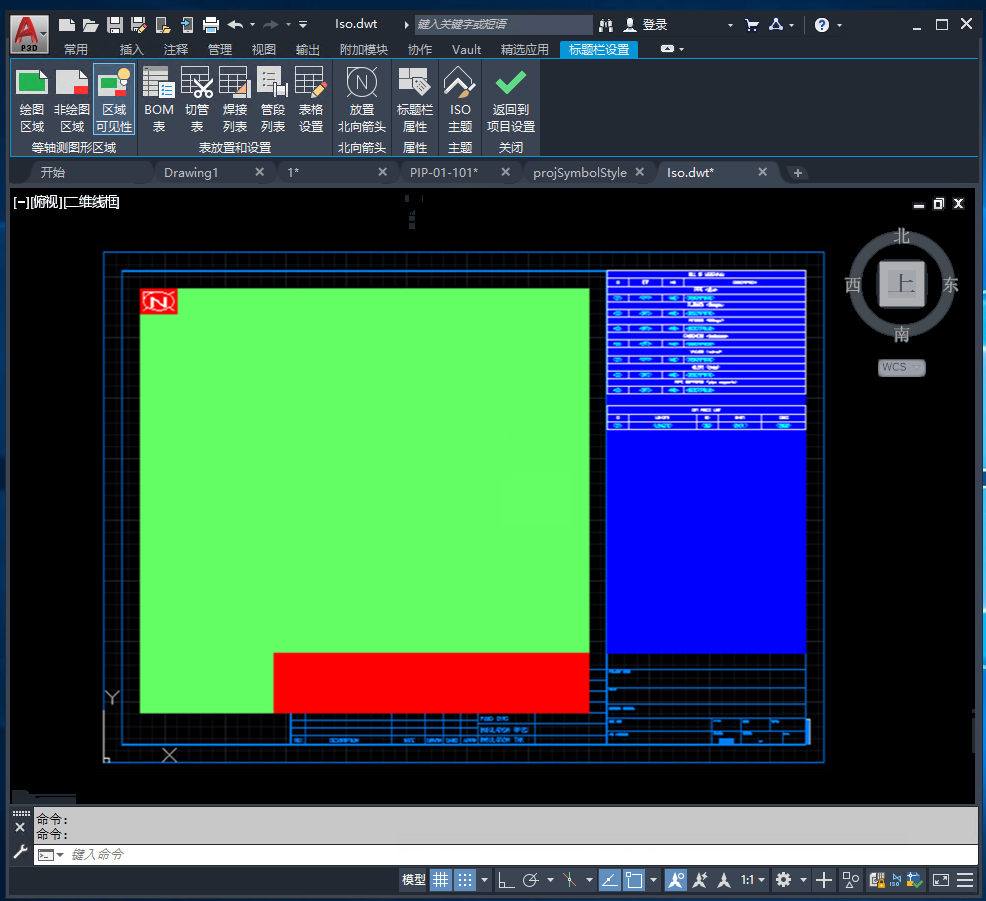Toggle the 区域可见性 area visibility button
Screen dimensions: 986x901
click(x=114, y=100)
